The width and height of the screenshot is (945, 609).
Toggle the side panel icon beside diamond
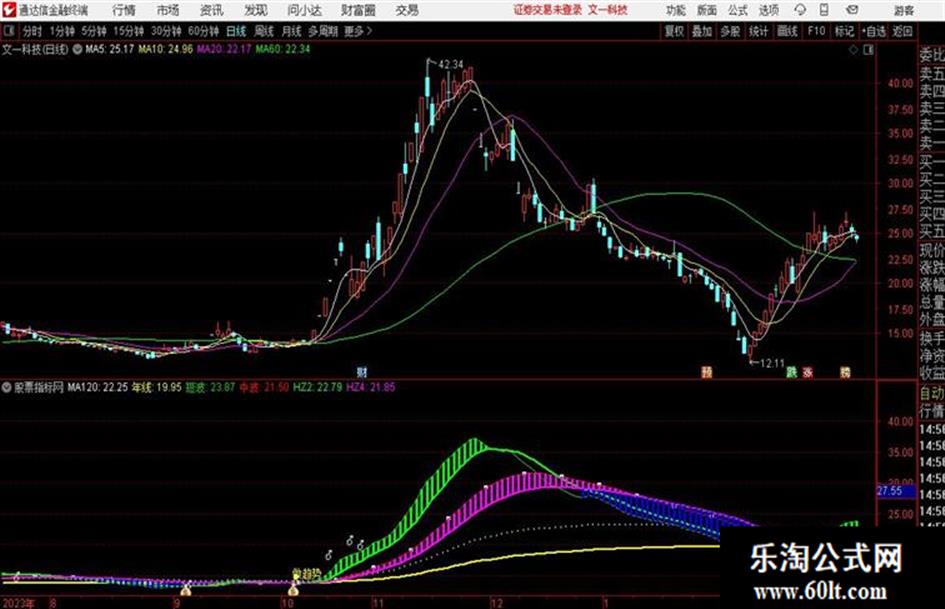click(868, 50)
